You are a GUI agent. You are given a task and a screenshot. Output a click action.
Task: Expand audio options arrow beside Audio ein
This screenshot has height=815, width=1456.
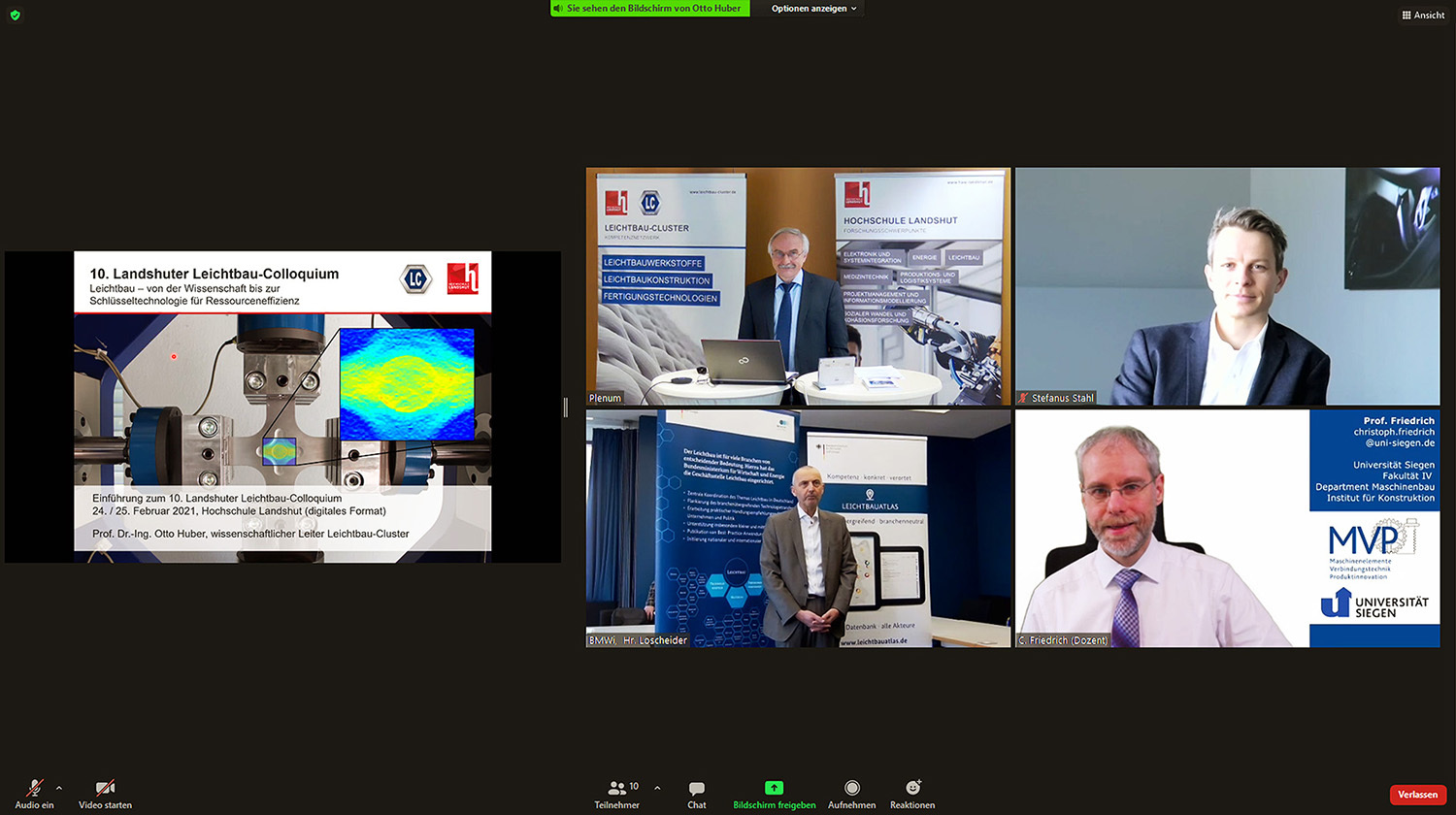[59, 788]
